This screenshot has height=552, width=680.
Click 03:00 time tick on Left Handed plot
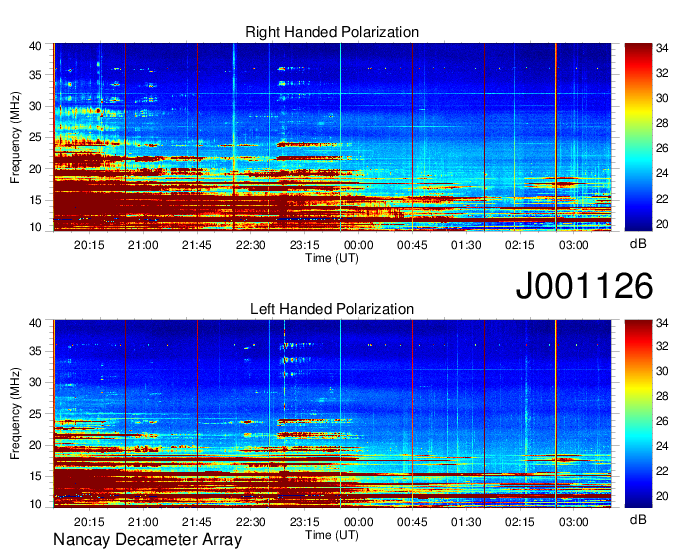(573, 522)
